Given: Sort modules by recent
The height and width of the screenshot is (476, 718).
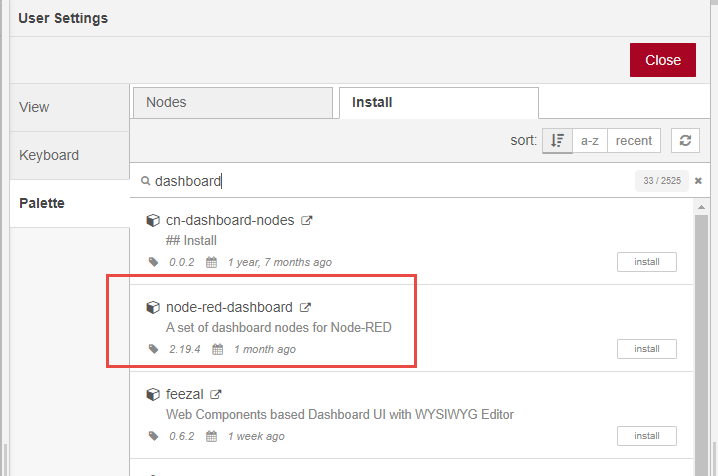Looking at the screenshot, I should point(634,141).
